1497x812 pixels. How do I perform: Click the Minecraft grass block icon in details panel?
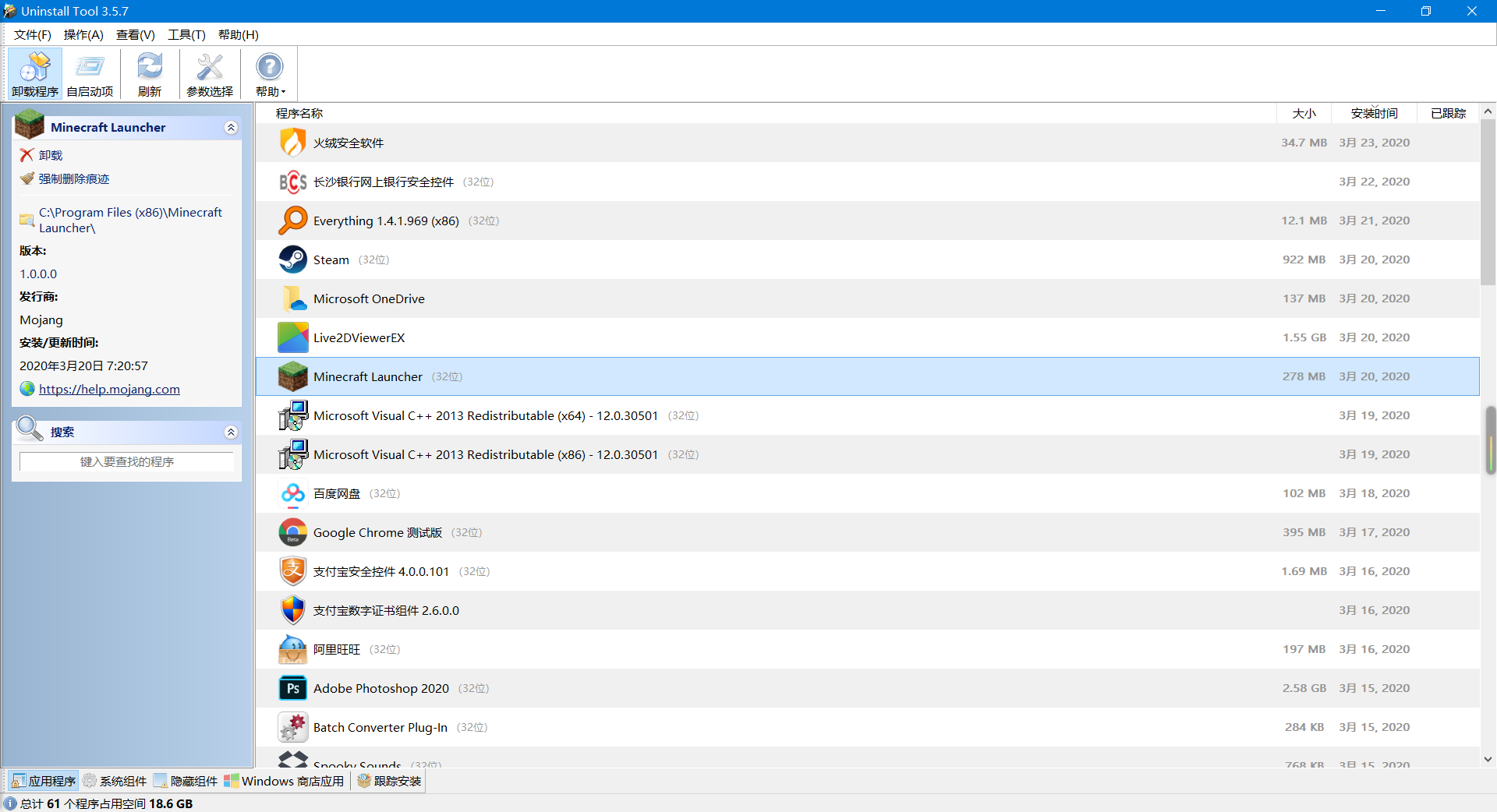click(30, 125)
